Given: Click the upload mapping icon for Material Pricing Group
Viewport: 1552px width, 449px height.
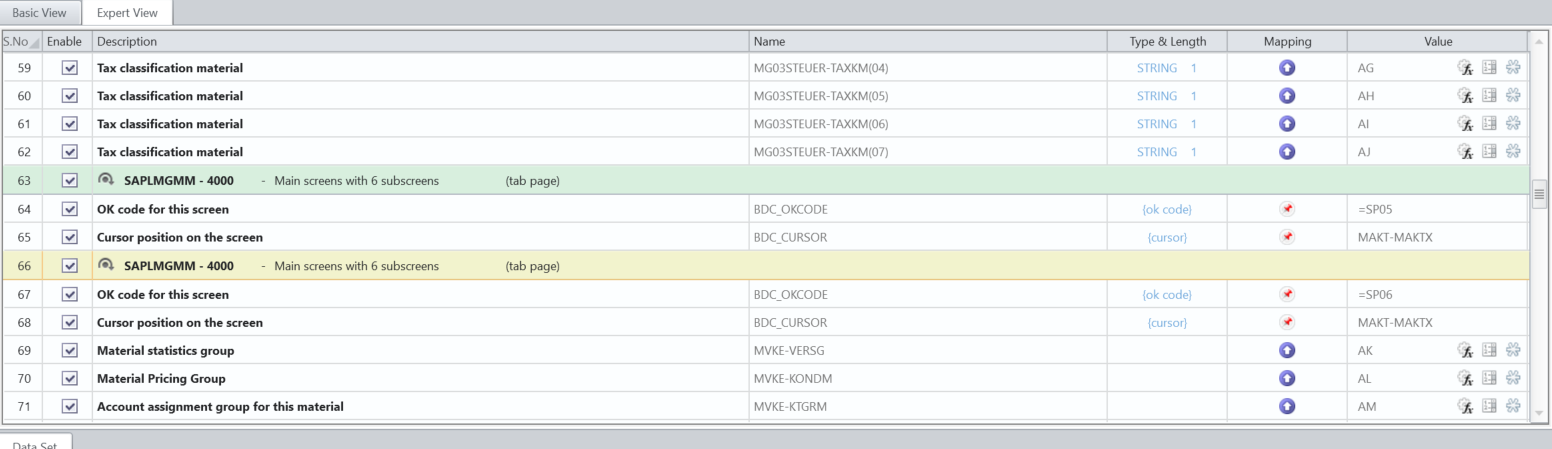Looking at the screenshot, I should click(x=1287, y=379).
